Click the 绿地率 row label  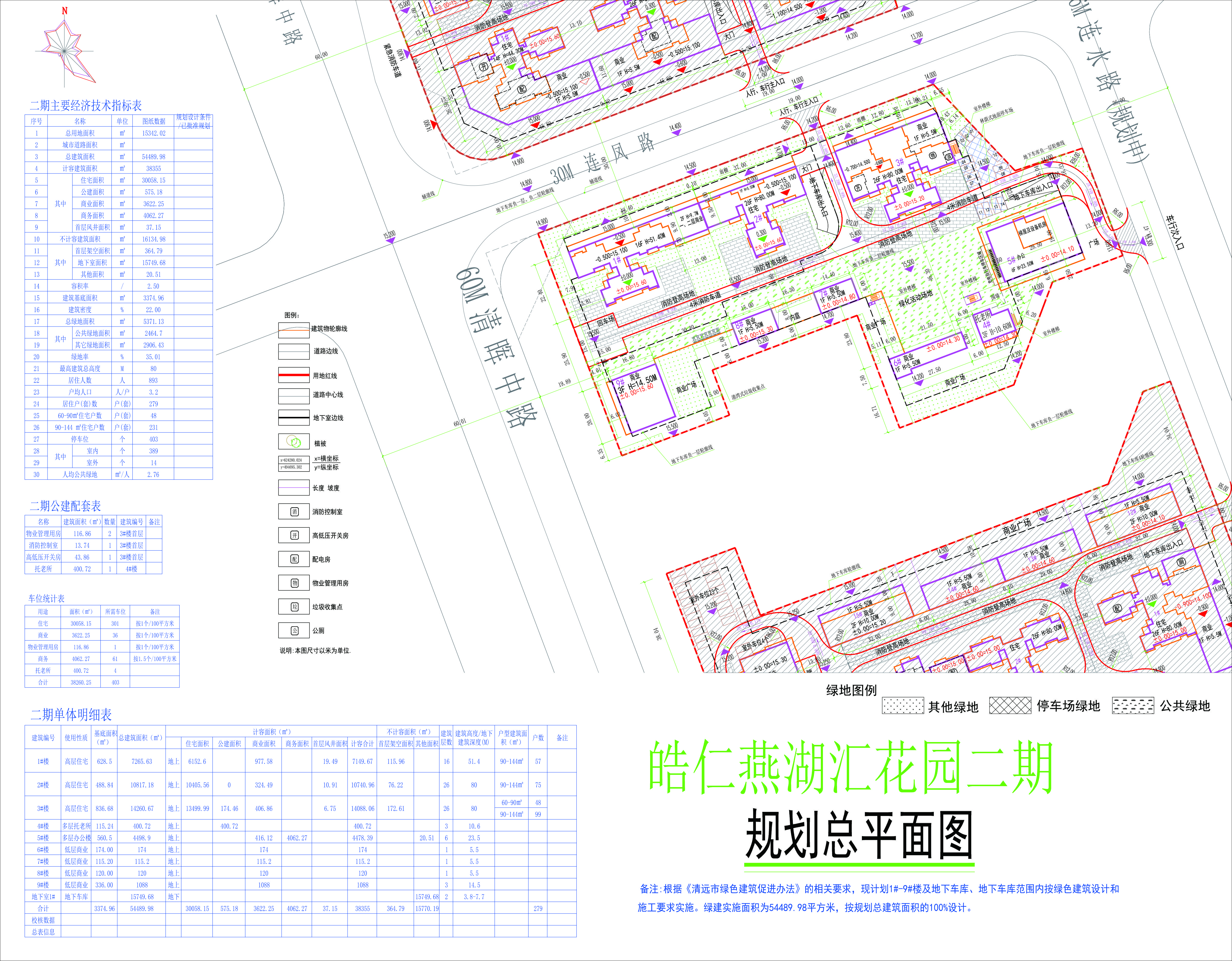[80, 357]
